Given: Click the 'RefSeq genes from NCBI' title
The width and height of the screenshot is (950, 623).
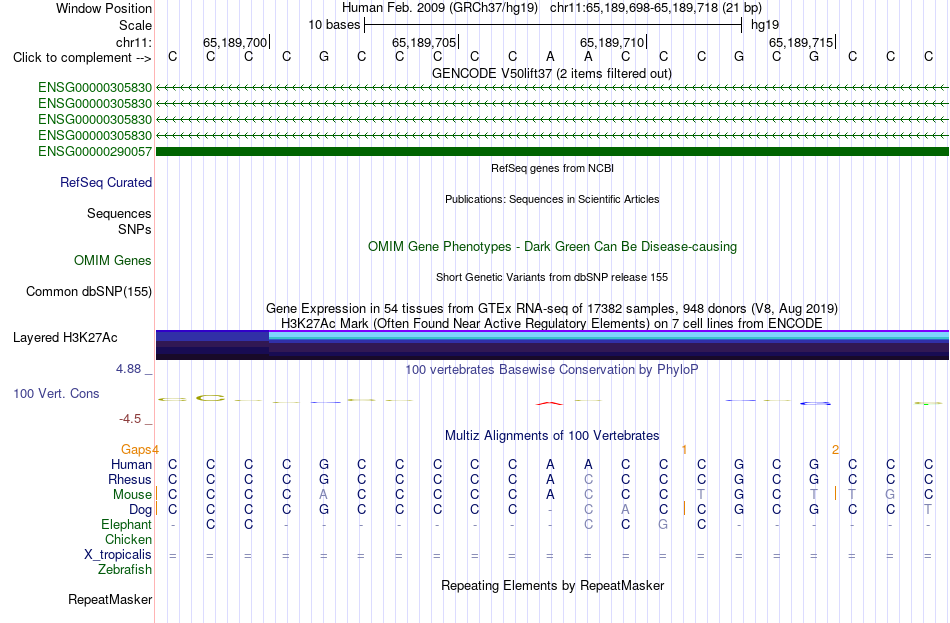Looking at the screenshot, I should tap(553, 168).
